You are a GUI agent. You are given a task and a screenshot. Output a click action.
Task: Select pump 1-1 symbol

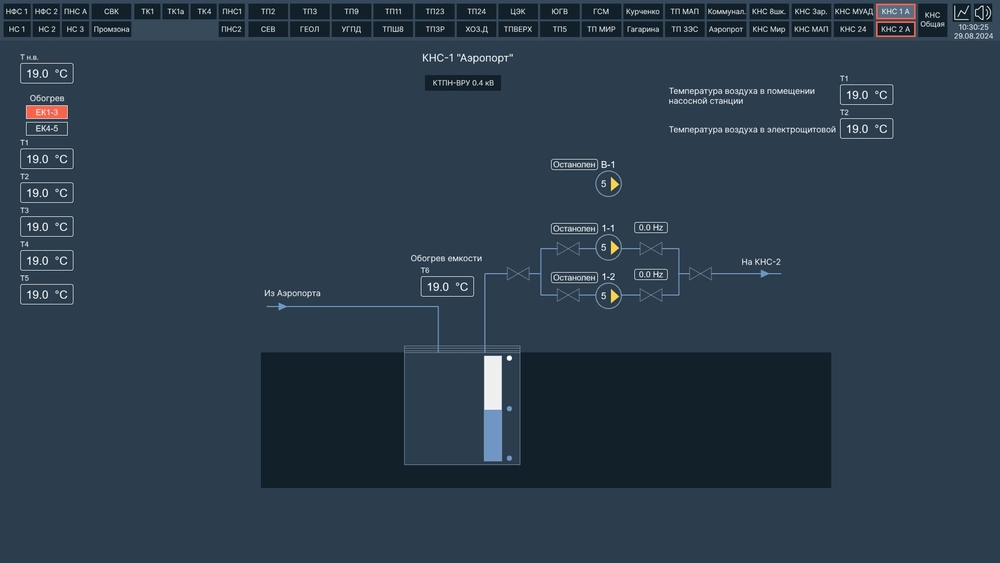pos(609,247)
